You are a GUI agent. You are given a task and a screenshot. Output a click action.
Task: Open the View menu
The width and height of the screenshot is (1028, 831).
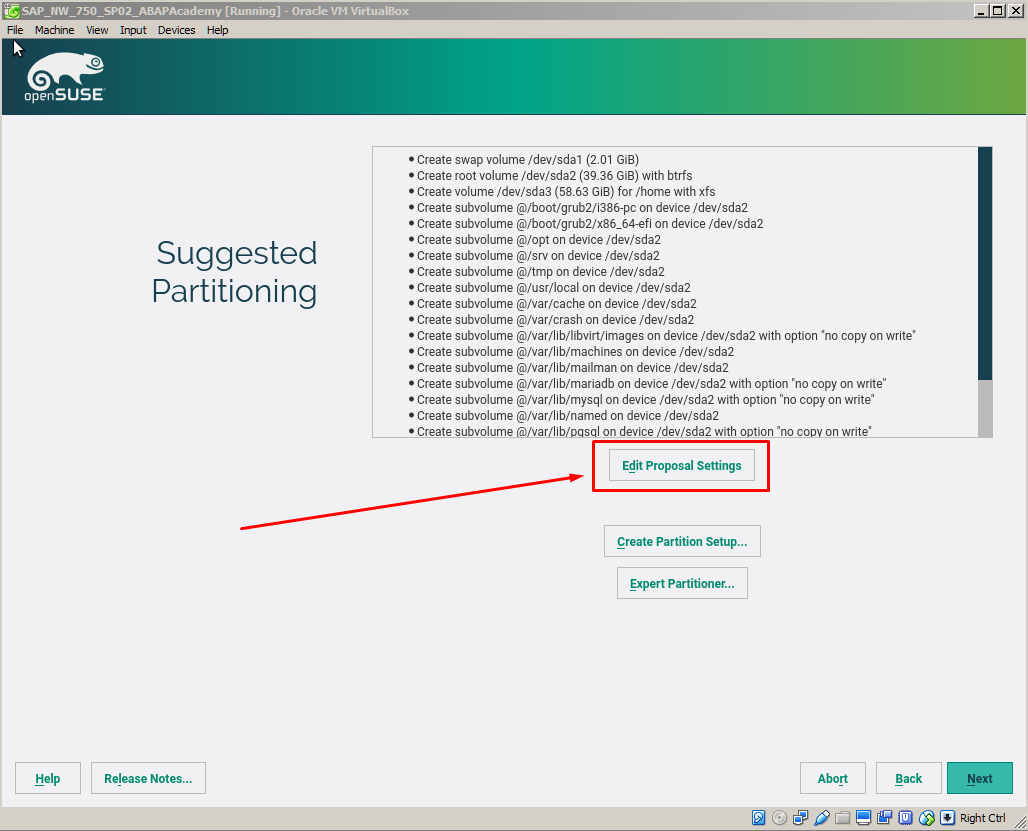click(x=97, y=30)
